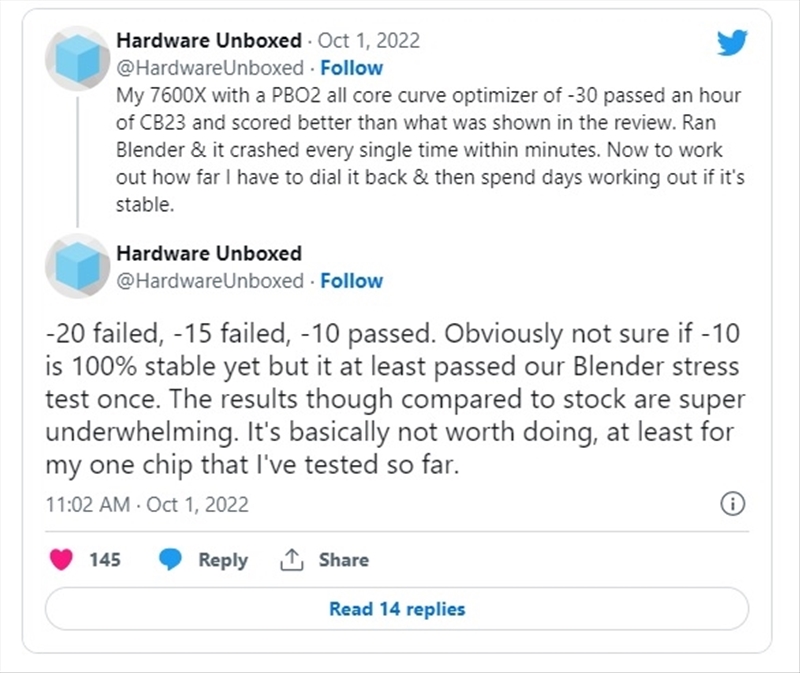Open the Oct 1, 2022 date link
The width and height of the screenshot is (800, 673).
click(x=369, y=41)
